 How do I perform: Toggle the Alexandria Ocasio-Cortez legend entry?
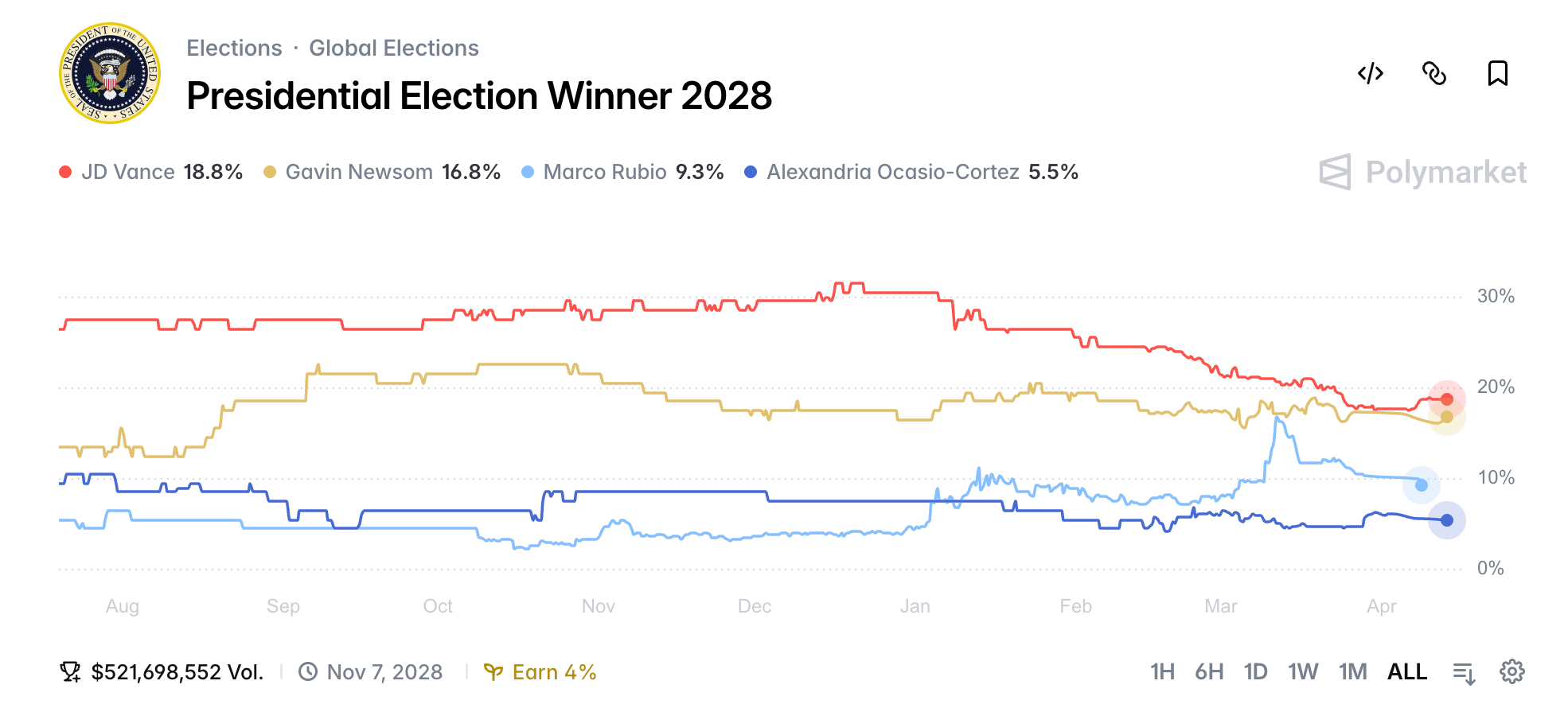(749, 171)
